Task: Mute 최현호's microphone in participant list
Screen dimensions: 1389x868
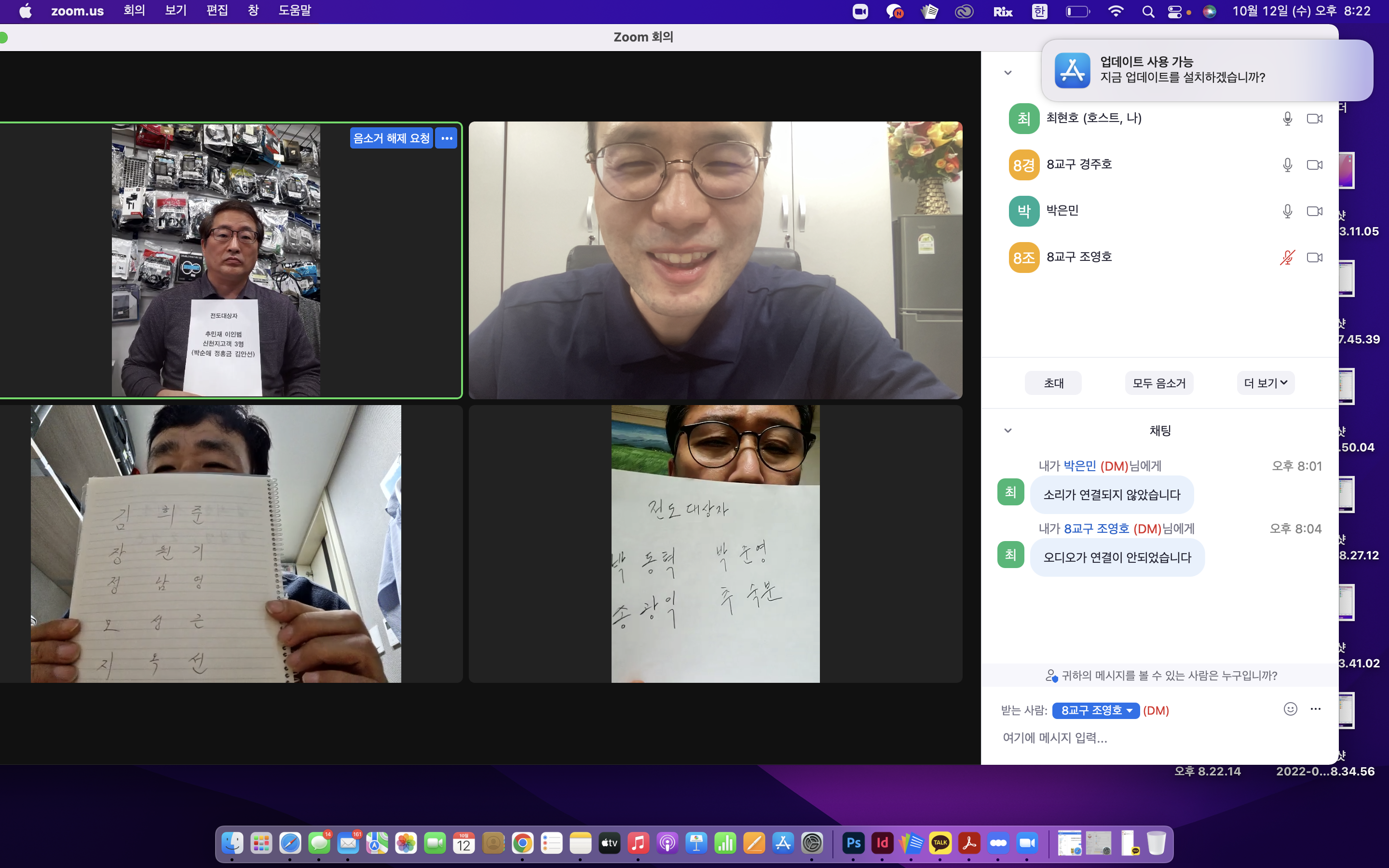Action: click(1287, 118)
